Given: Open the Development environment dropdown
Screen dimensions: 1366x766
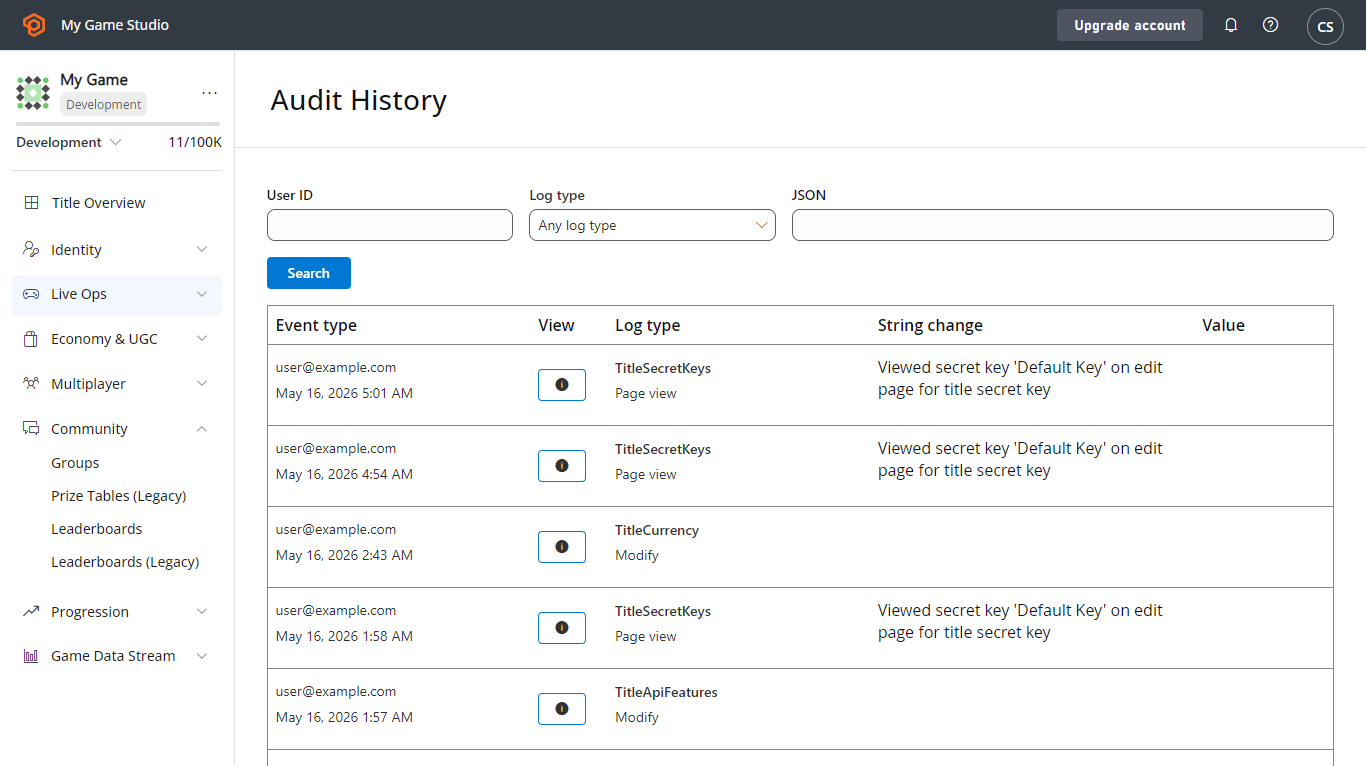Looking at the screenshot, I should pyautogui.click(x=69, y=142).
